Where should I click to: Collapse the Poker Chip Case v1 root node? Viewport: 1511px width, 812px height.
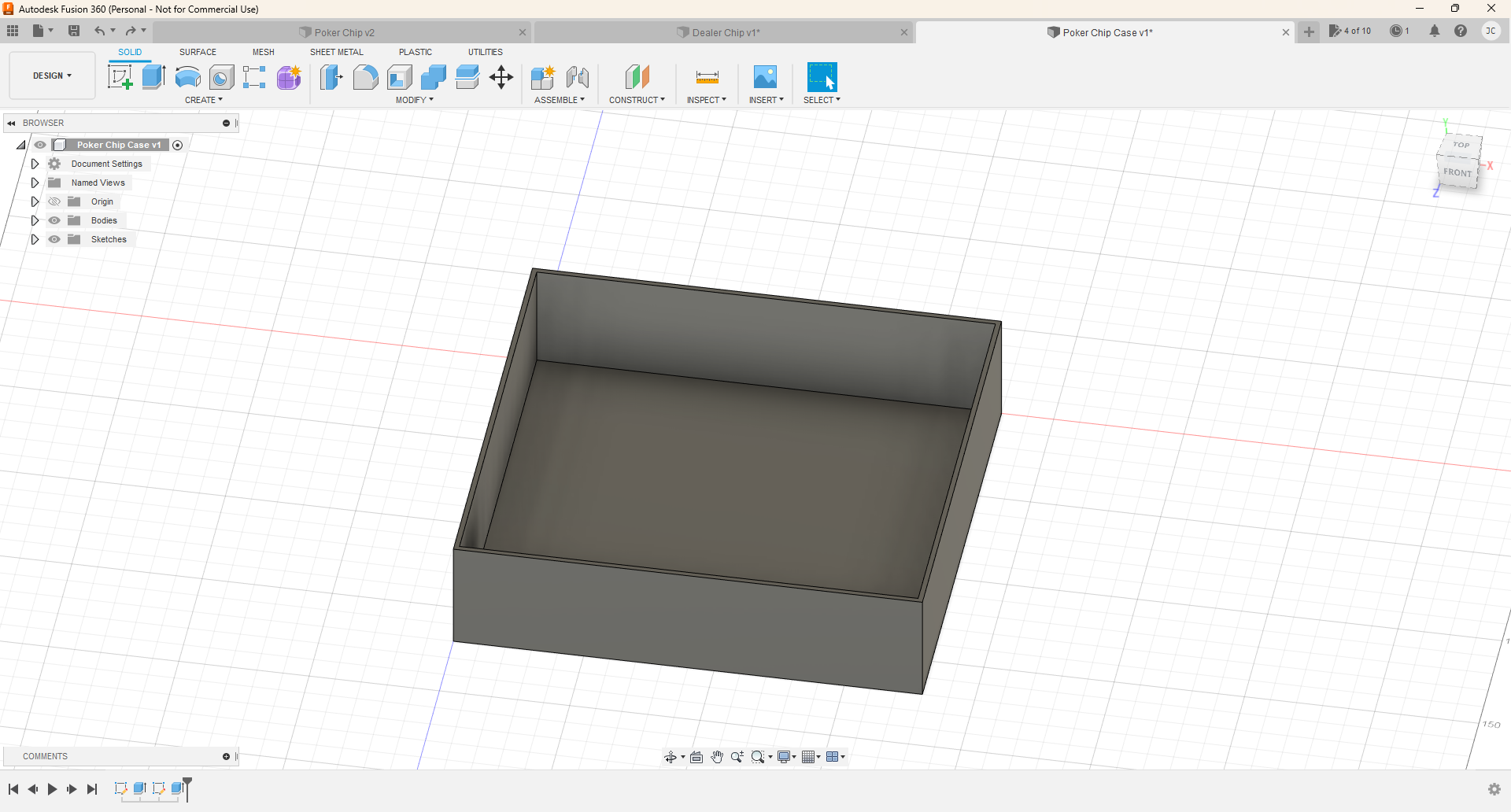tap(21, 145)
